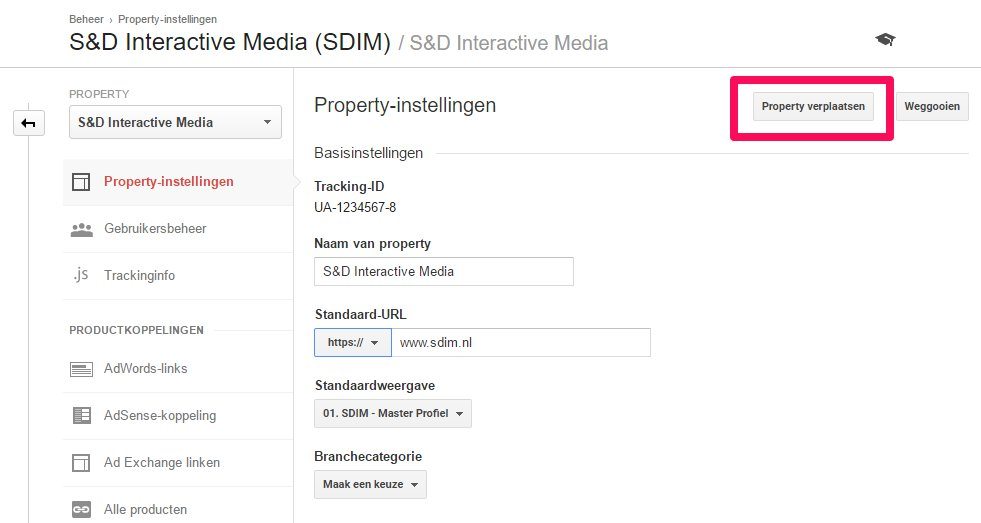Click the back arrow button in sidebar

point(29,123)
